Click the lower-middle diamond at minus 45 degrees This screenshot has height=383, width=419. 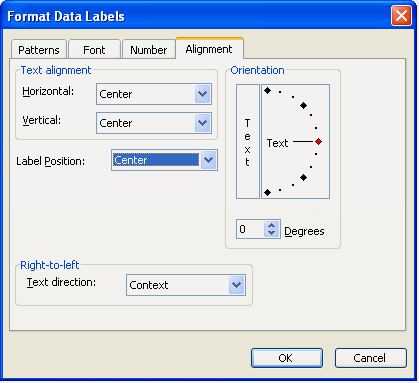click(303, 178)
